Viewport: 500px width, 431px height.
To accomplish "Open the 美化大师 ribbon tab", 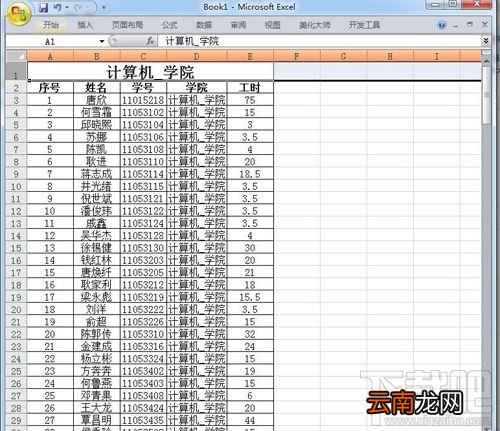I will 315,25.
